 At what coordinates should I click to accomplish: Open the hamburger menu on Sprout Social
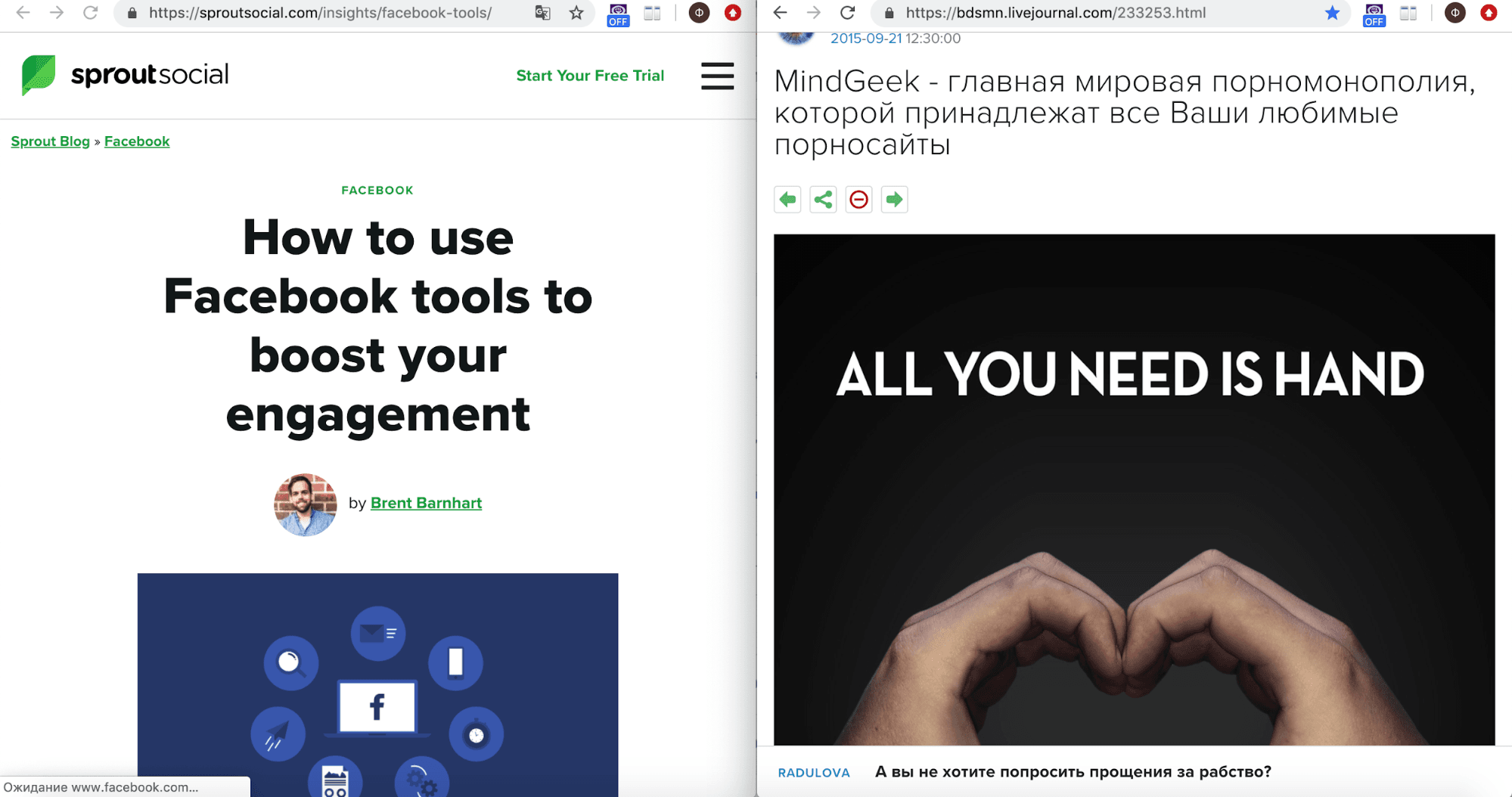717,76
